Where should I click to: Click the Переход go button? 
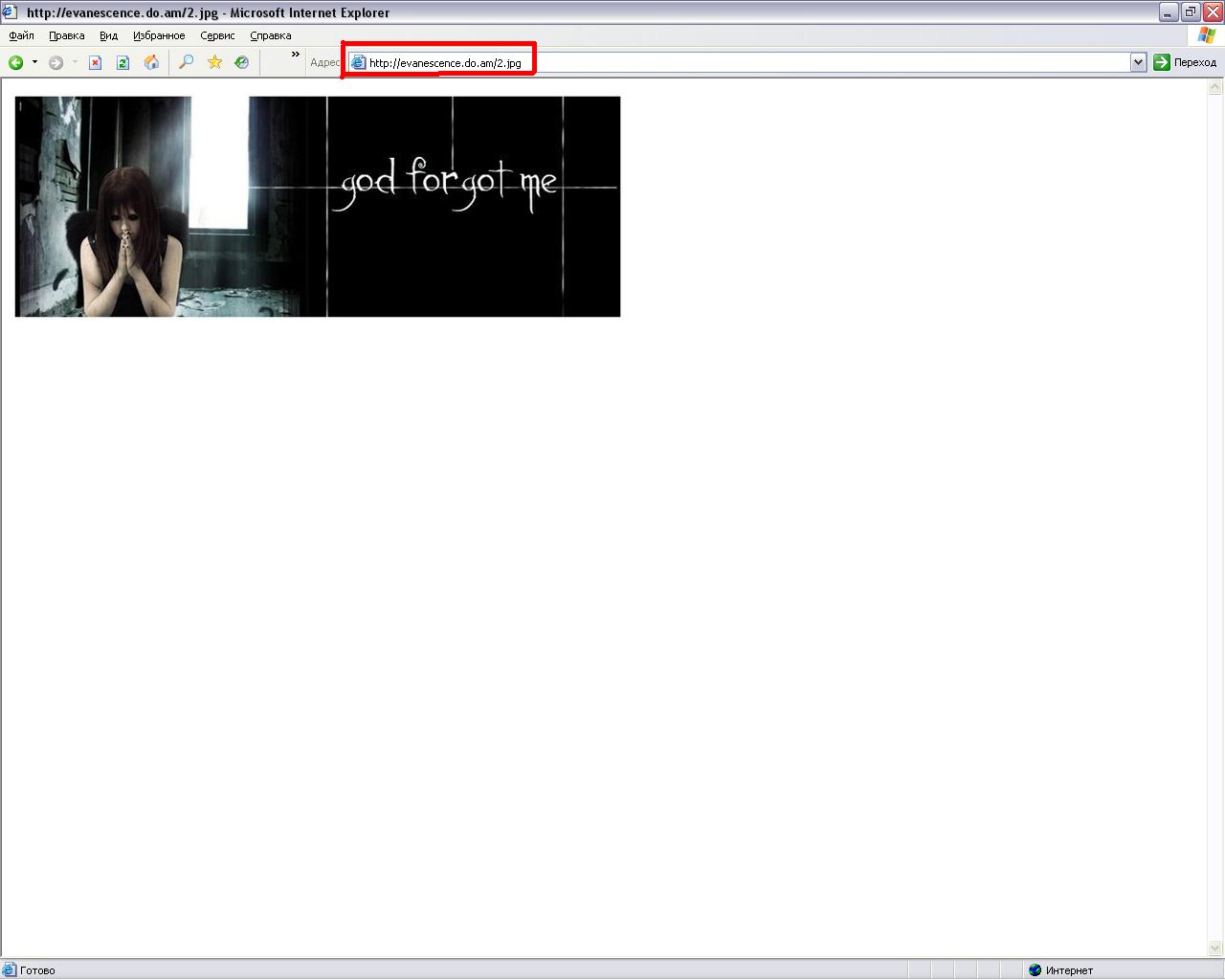tap(1186, 62)
